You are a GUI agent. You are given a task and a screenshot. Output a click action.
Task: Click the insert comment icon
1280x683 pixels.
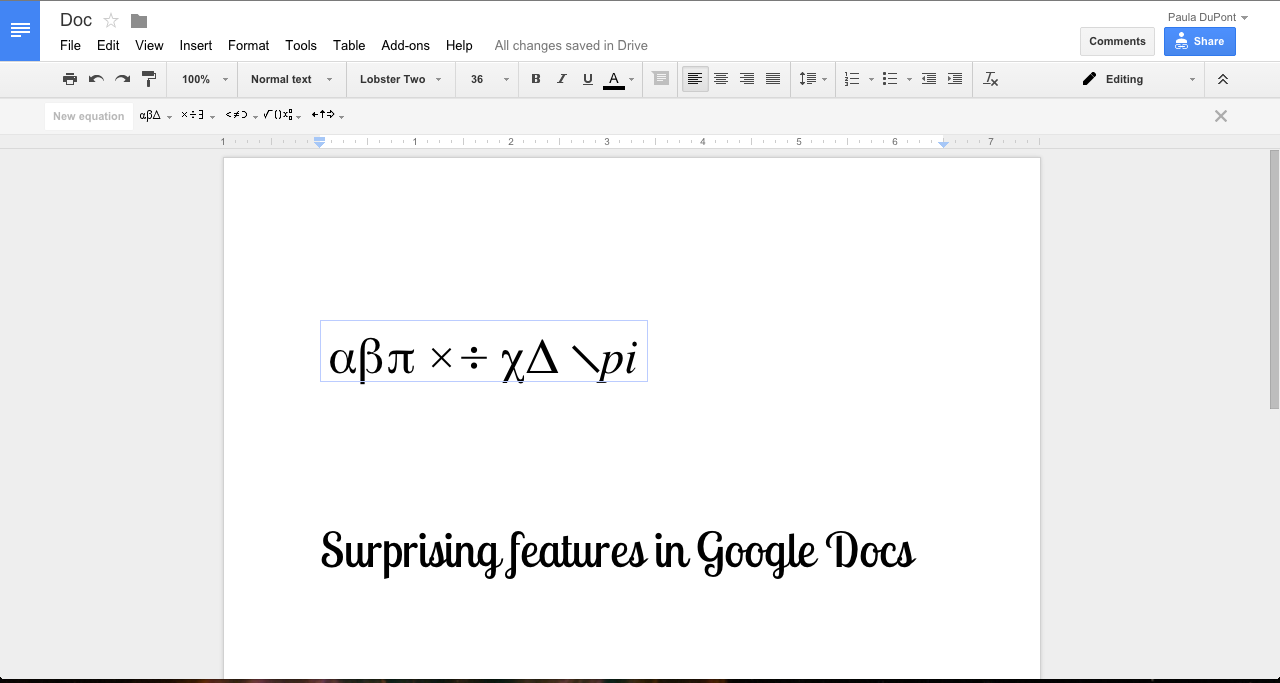click(x=660, y=79)
